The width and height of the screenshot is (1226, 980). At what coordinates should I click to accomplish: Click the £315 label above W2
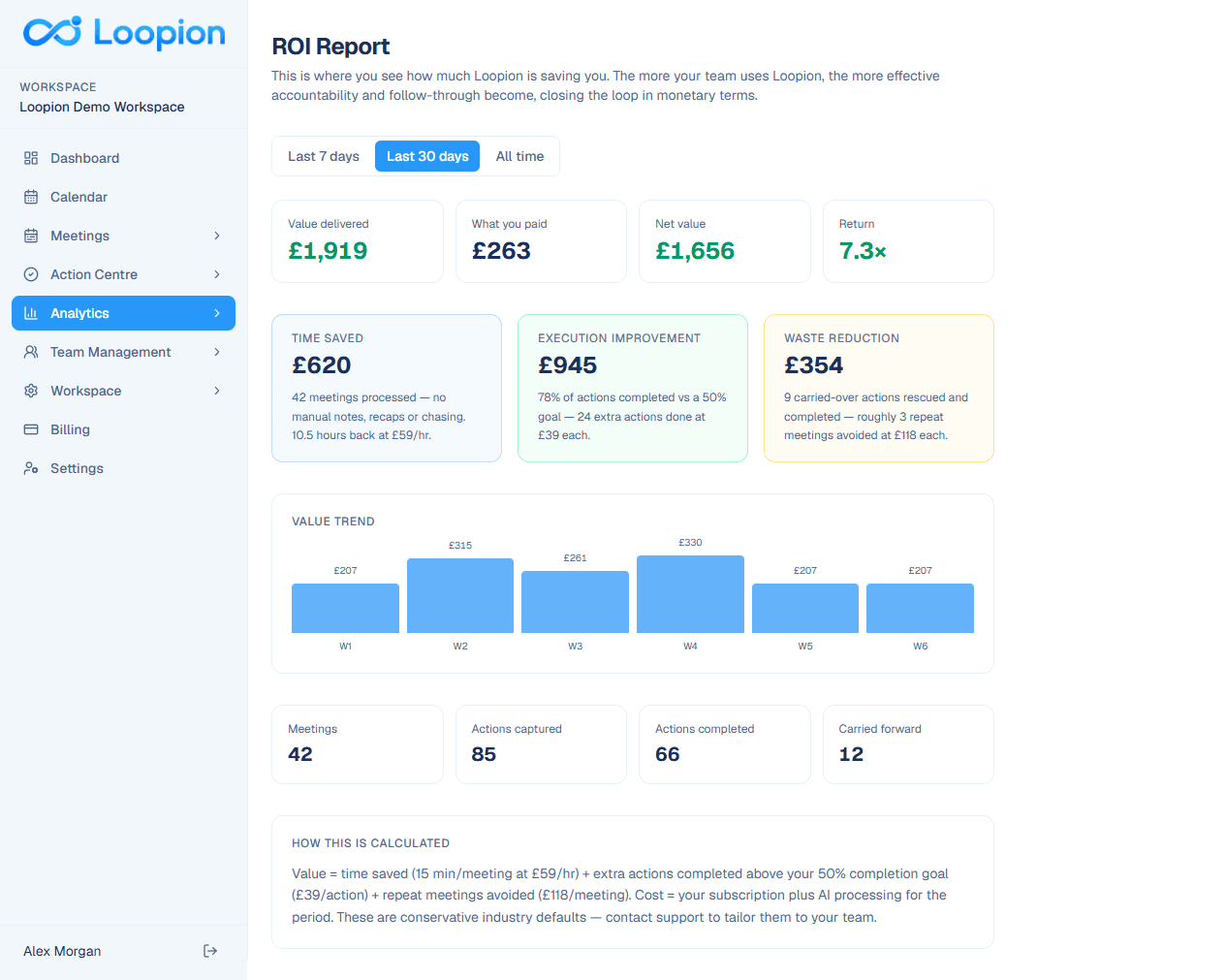point(460,546)
